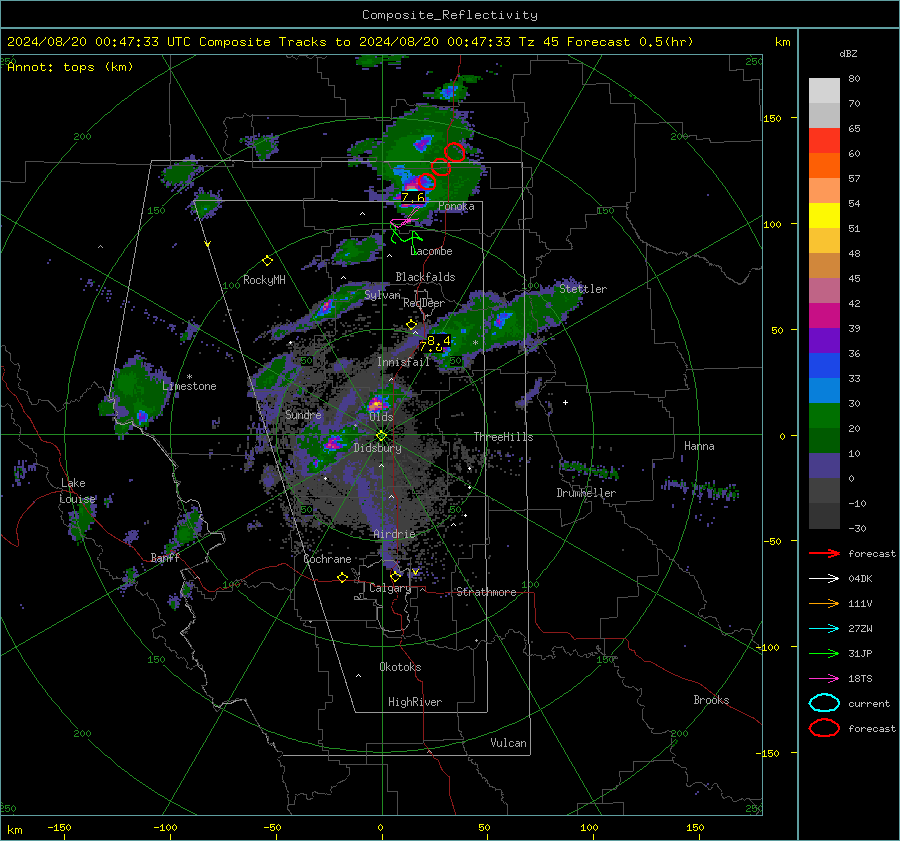Click the Didsbury city label
The height and width of the screenshot is (841, 900).
click(378, 448)
